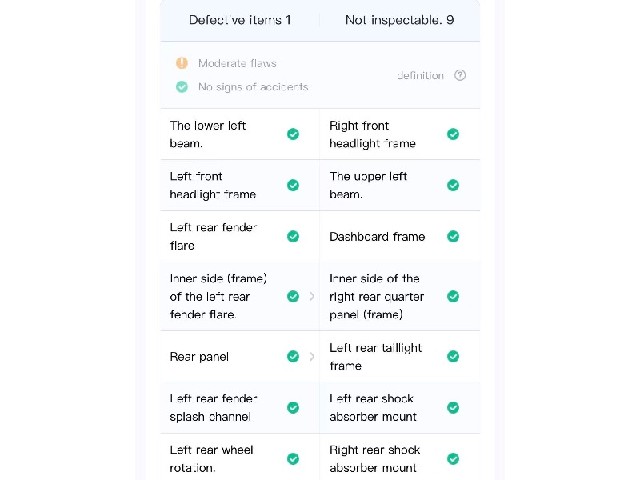Screen dimensions: 640x480
Task: Expand chevron next to inner side left rear fender flare
Action: pos(312,296)
